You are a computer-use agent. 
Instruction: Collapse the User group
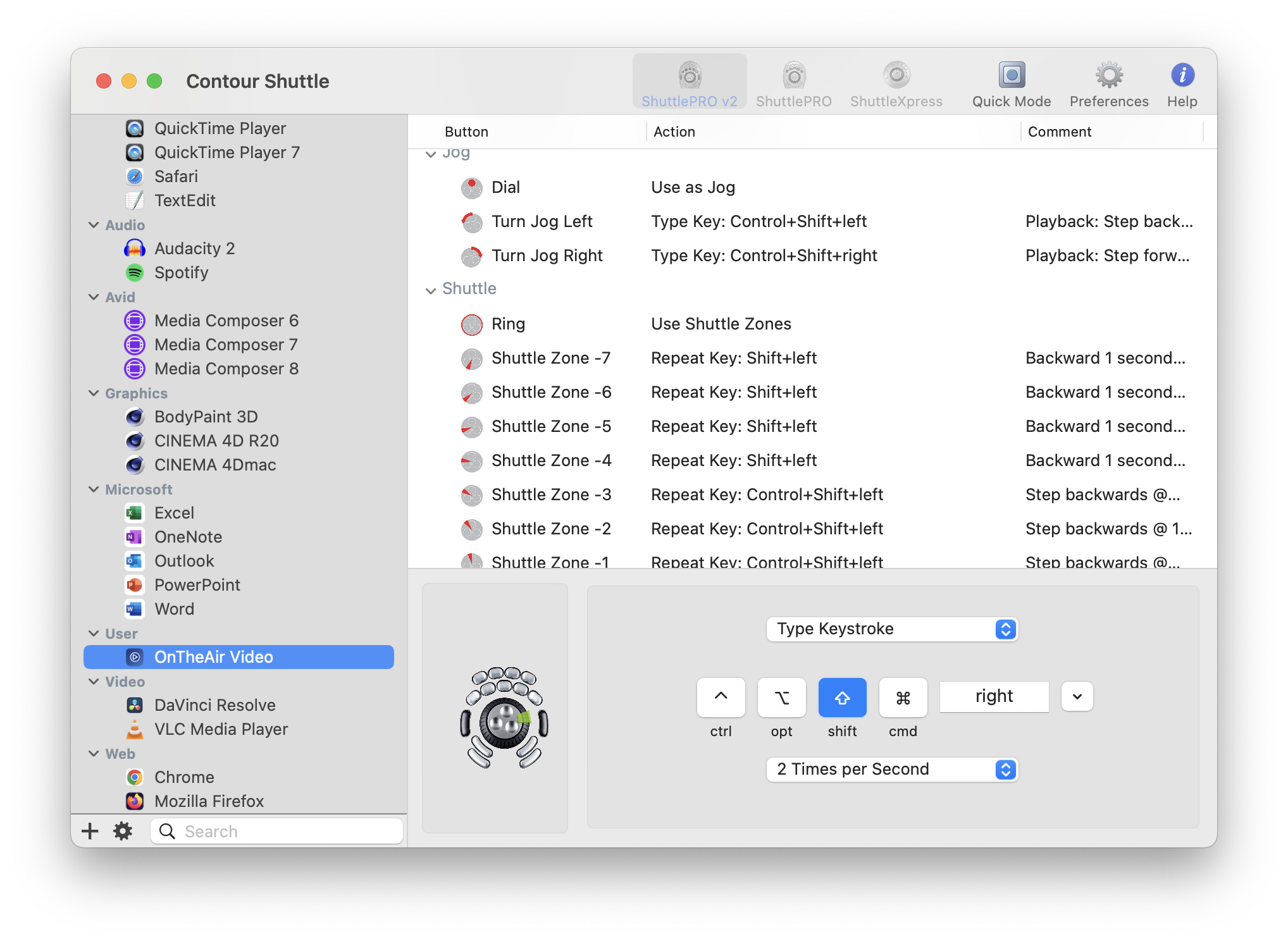click(x=94, y=634)
